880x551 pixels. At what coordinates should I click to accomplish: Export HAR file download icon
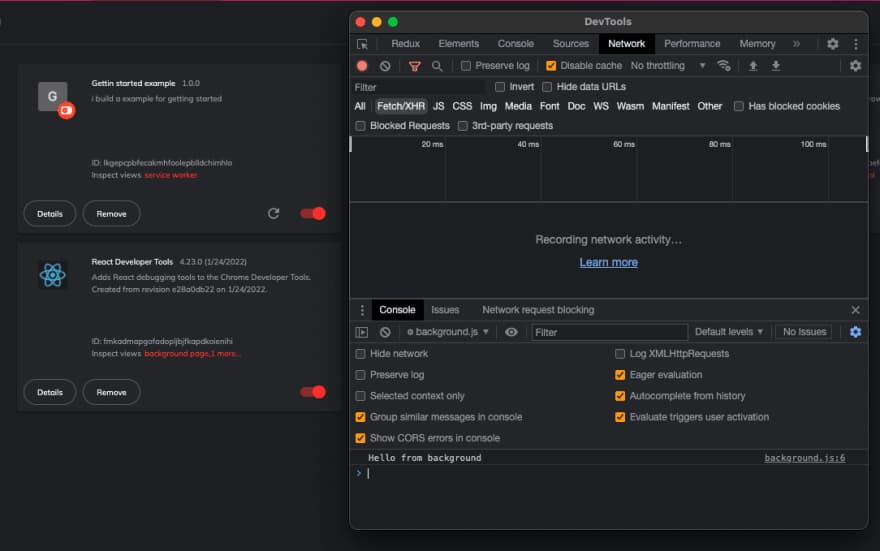(x=776, y=66)
